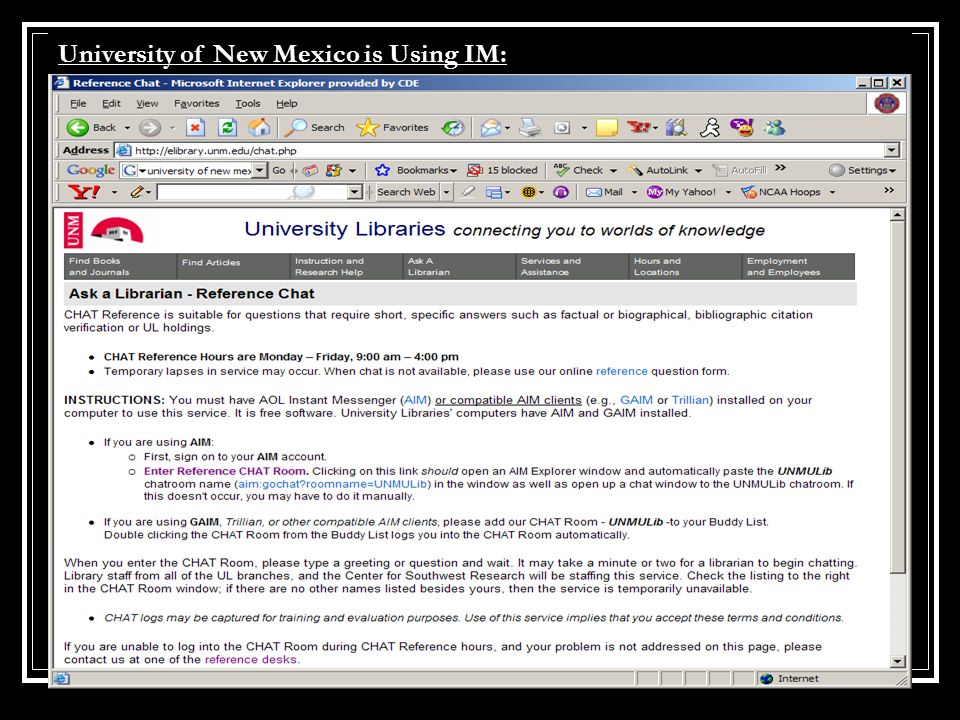Image resolution: width=960 pixels, height=720 pixels.
Task: Click the Search Web button
Action: (406, 192)
